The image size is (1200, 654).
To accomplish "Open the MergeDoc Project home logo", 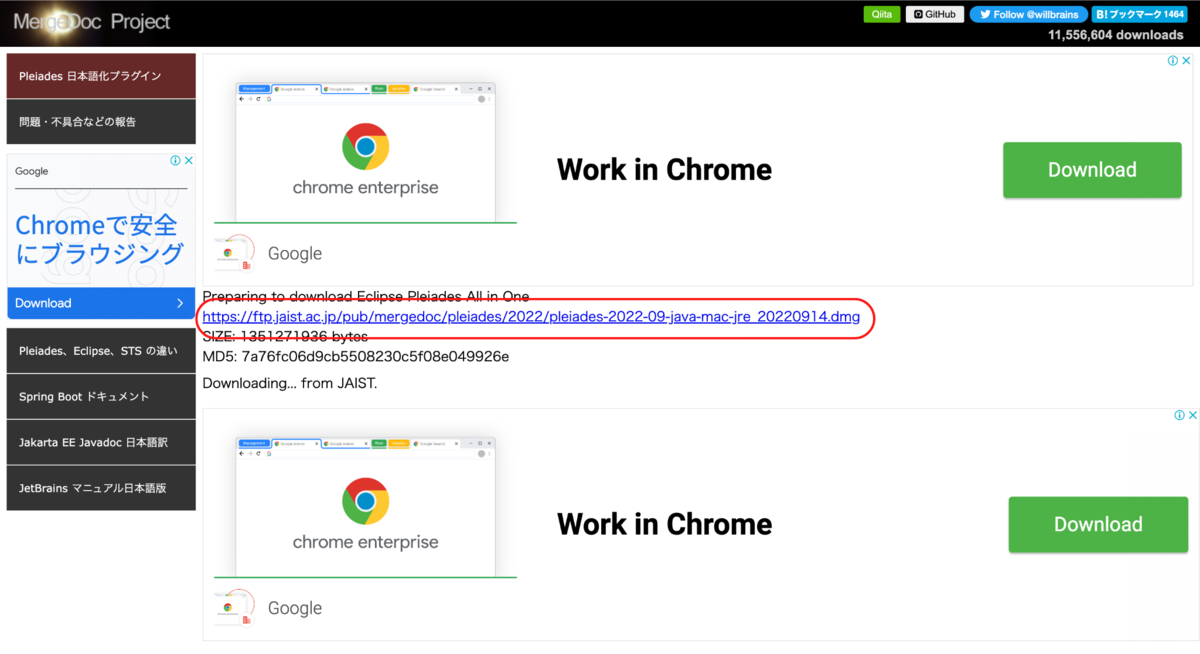I will (x=92, y=21).
